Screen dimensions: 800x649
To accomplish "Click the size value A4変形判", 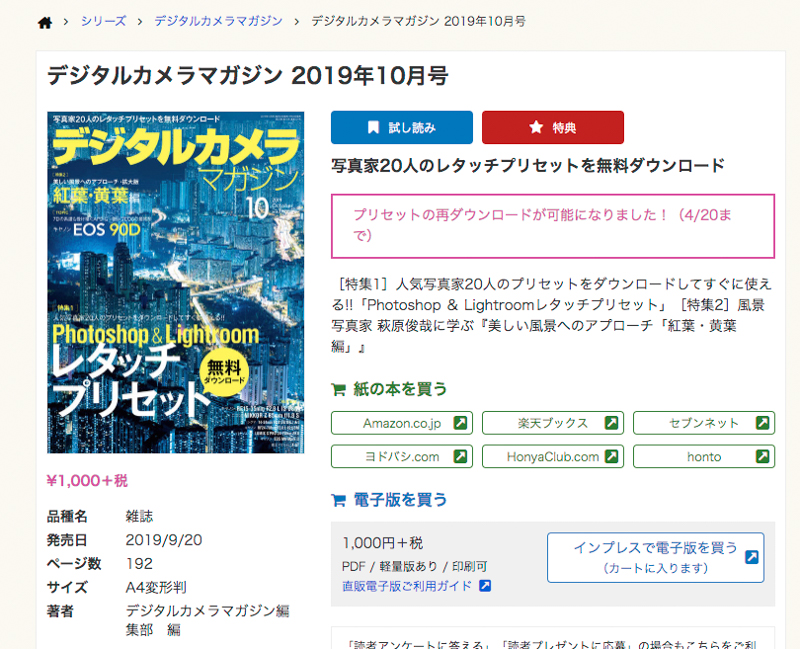I will point(156,587).
